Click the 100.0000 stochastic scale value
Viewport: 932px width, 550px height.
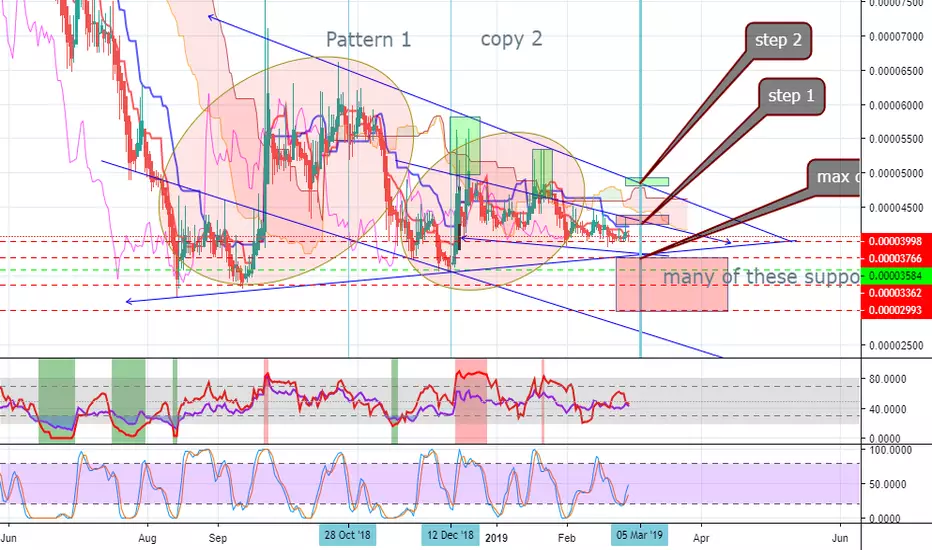890,450
